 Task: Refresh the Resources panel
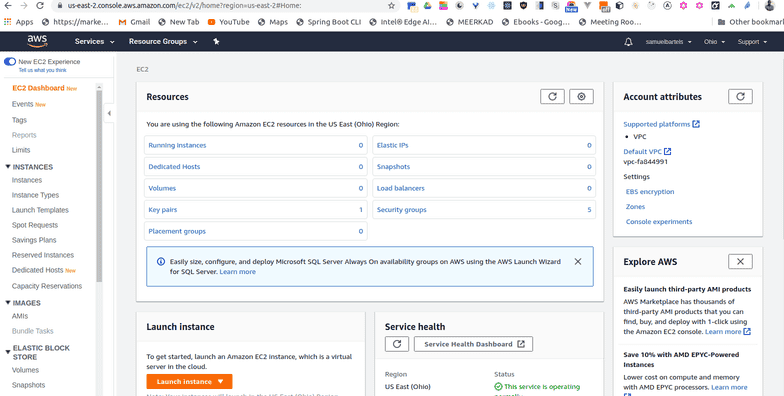552,96
